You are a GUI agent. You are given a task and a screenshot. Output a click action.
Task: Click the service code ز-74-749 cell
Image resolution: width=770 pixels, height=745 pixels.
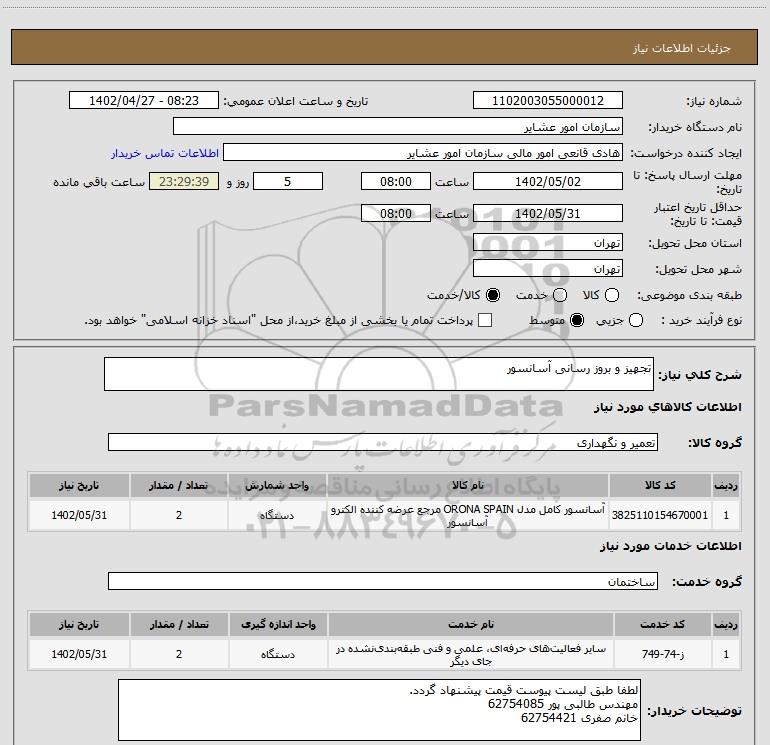click(x=662, y=654)
